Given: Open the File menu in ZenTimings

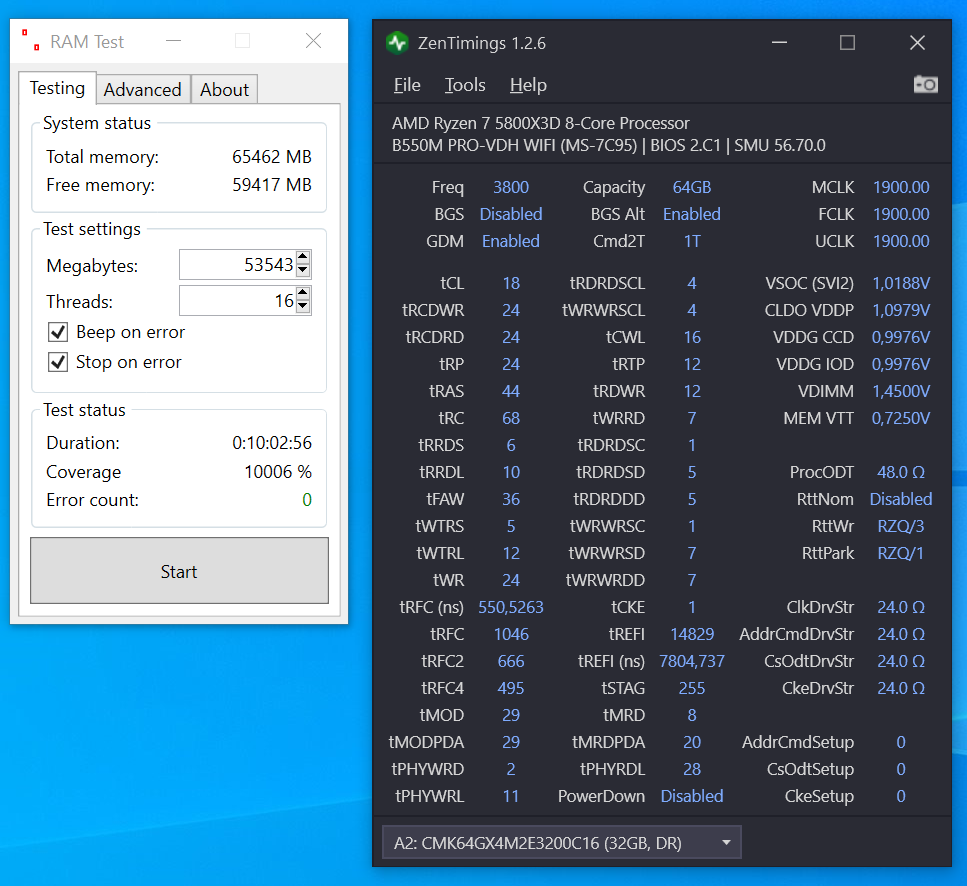Looking at the screenshot, I should pyautogui.click(x=406, y=85).
